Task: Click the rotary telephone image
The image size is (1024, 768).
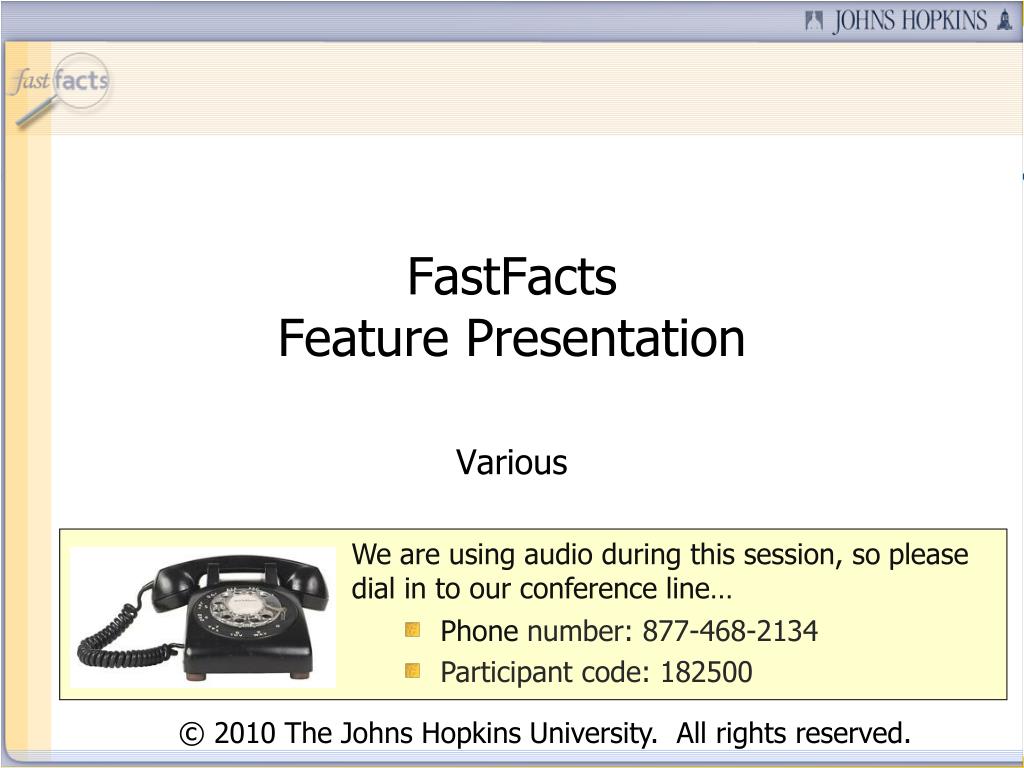Action: pos(203,617)
